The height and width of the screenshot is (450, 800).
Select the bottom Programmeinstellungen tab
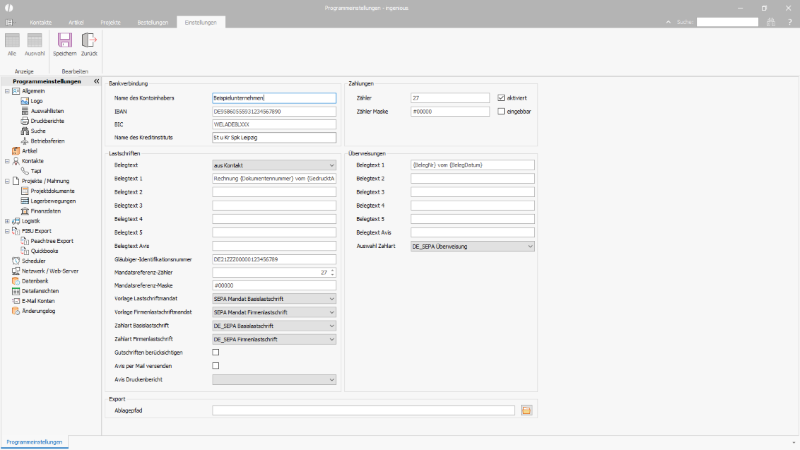[x=34, y=442]
